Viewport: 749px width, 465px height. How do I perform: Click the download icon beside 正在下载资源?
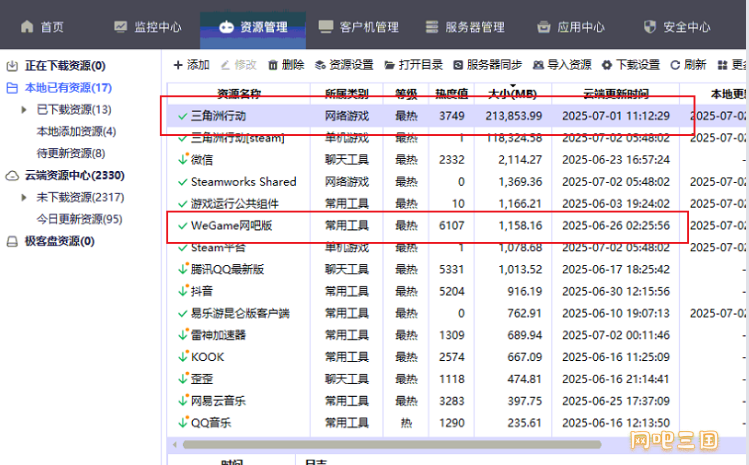(12, 66)
